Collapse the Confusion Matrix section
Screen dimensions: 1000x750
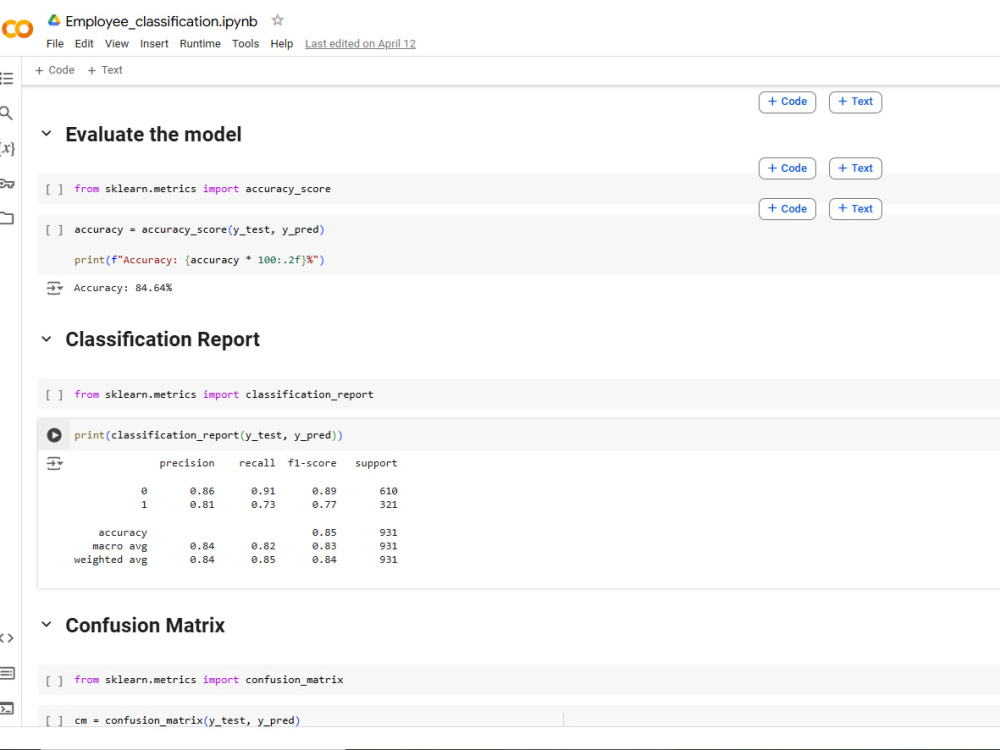[x=47, y=624]
